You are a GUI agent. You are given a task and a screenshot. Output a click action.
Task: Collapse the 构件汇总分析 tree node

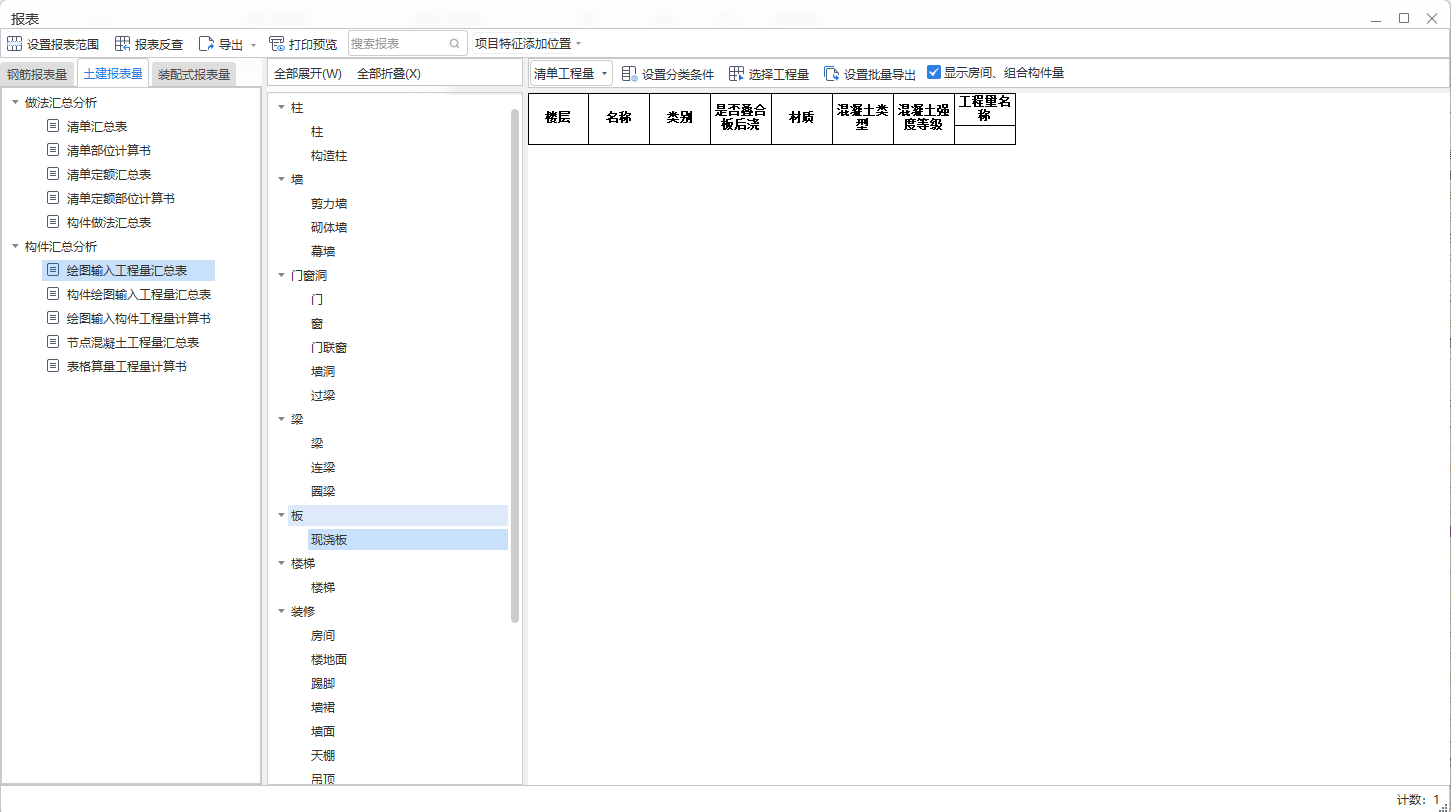(x=15, y=246)
